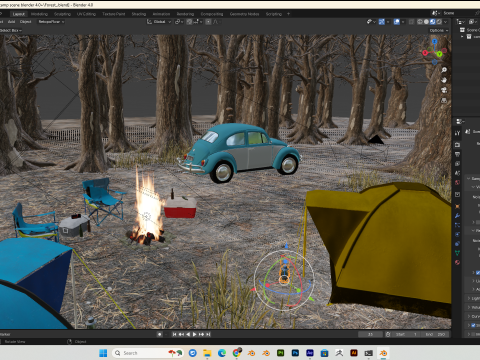
Task: Open the Render properties tab
Action: tap(457, 145)
